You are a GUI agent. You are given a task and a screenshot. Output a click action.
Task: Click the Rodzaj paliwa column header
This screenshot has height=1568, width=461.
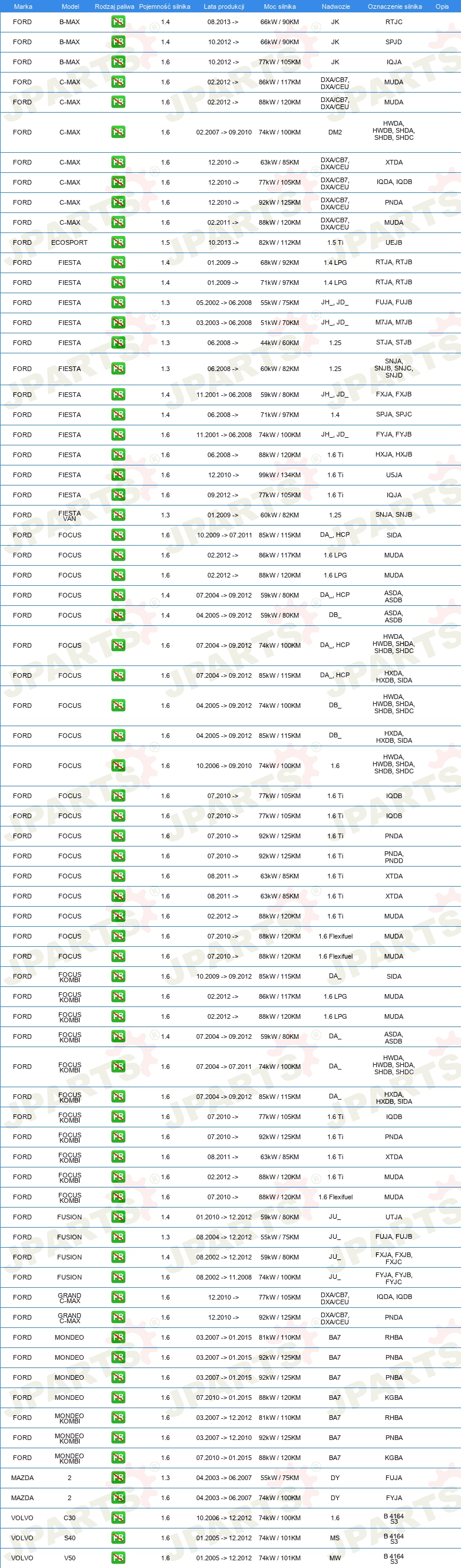pyautogui.click(x=114, y=6)
